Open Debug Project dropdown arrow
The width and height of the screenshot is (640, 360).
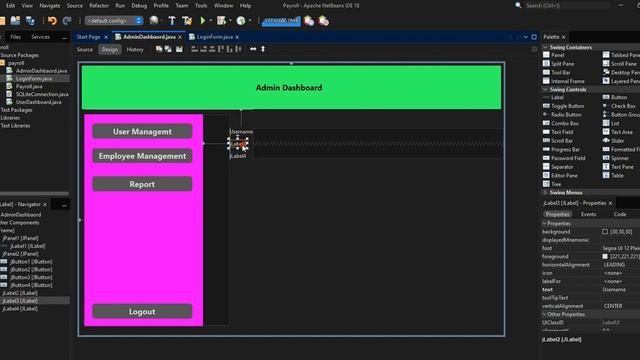(230, 21)
